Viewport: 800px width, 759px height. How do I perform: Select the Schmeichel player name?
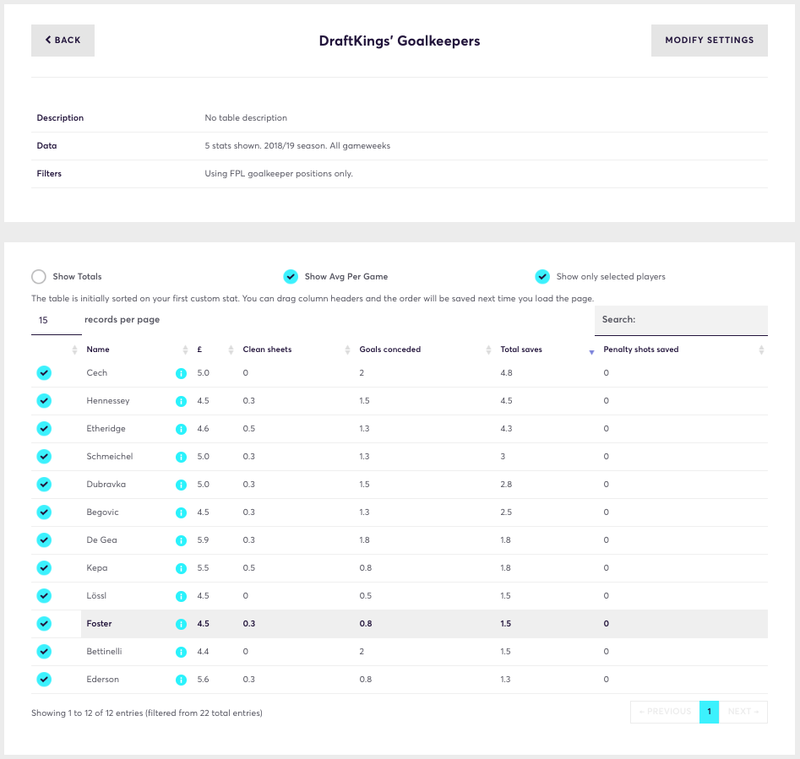[x=110, y=457]
